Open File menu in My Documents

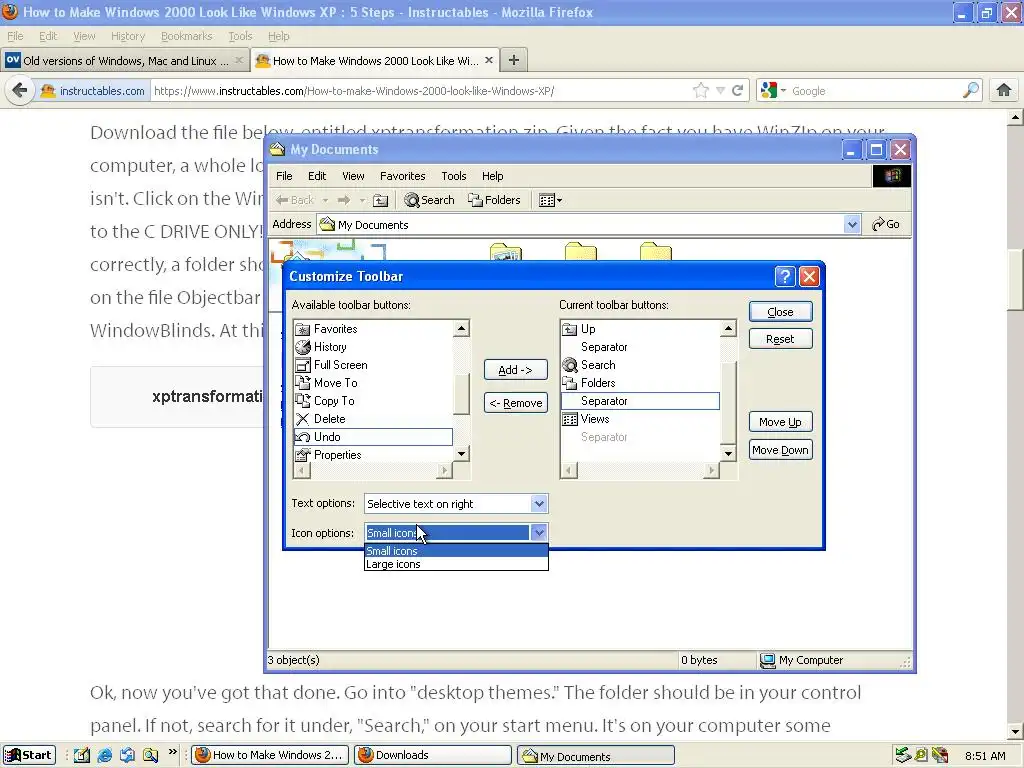point(284,176)
